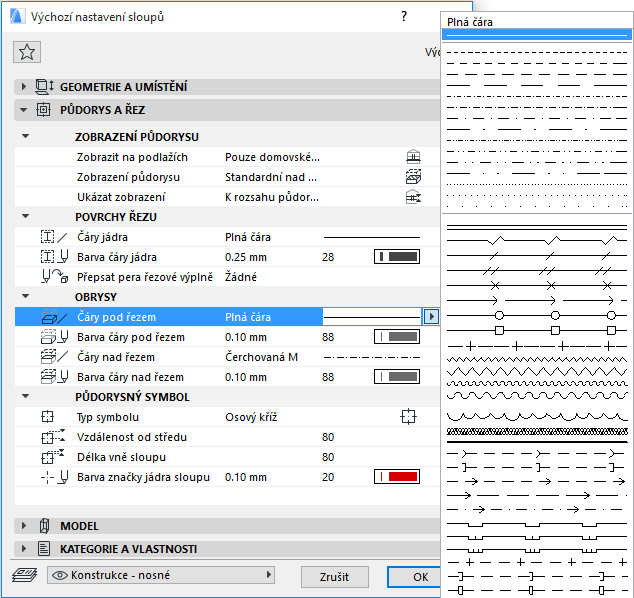Click the Model panel icon
The width and height of the screenshot is (634, 598).
pyautogui.click(x=44, y=526)
